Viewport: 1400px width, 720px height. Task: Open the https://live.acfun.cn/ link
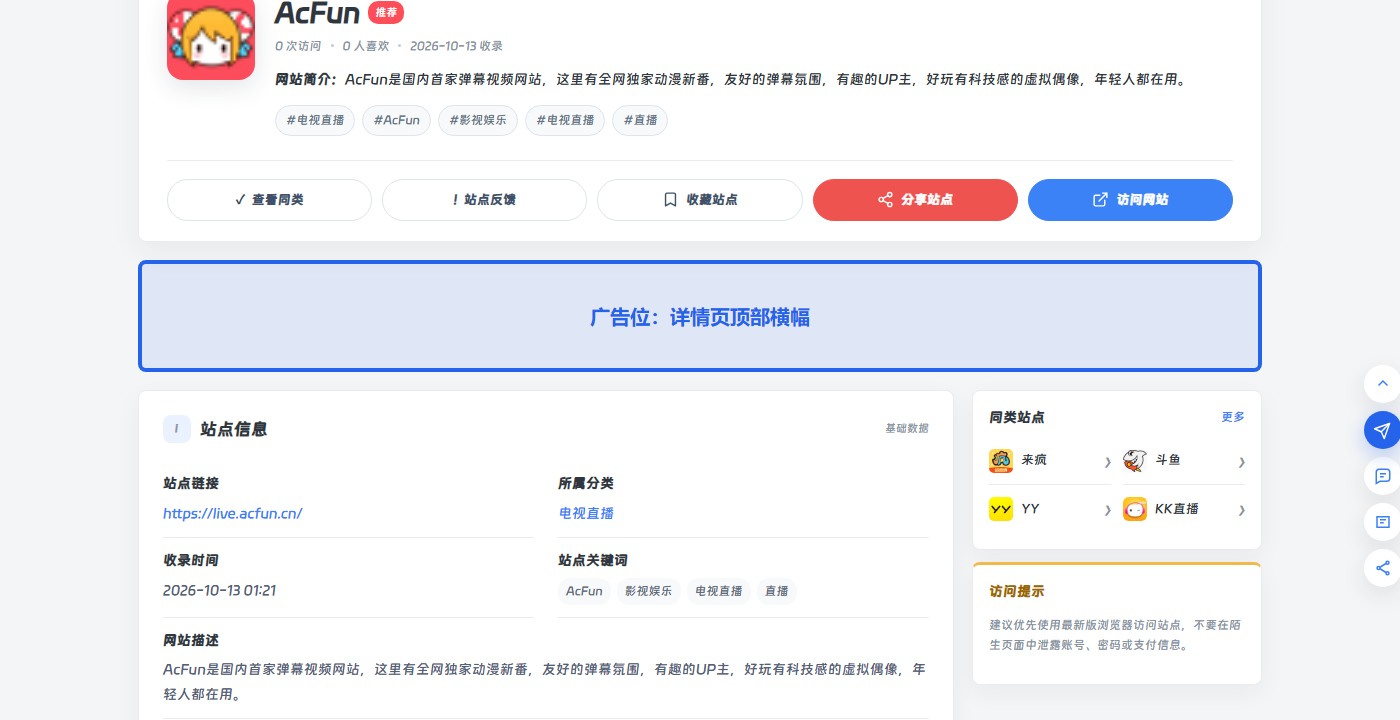click(233, 513)
